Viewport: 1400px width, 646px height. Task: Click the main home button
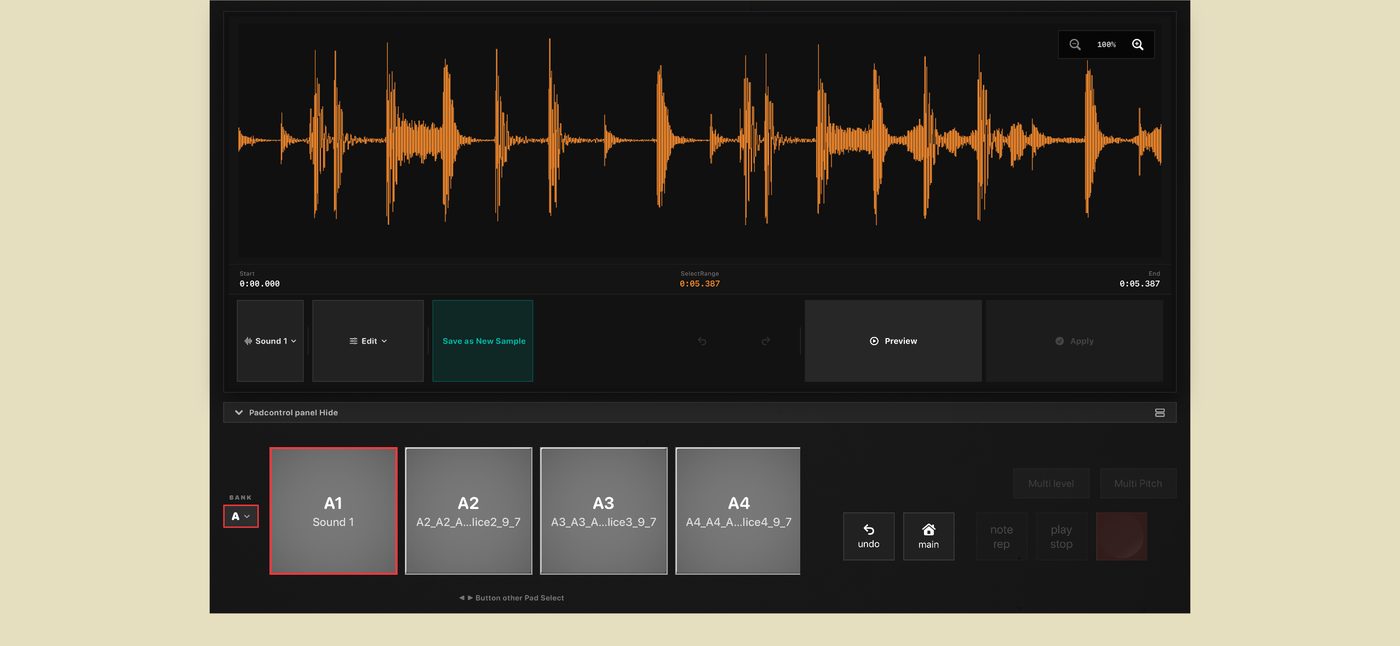pos(929,536)
